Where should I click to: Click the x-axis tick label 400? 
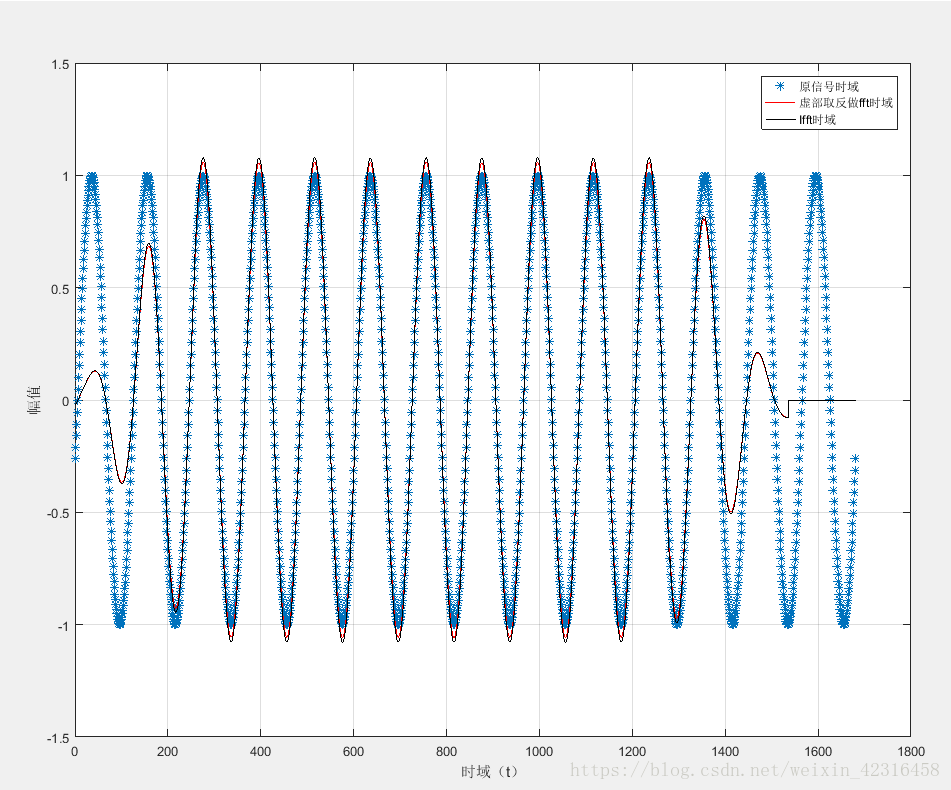pyautogui.click(x=260, y=752)
